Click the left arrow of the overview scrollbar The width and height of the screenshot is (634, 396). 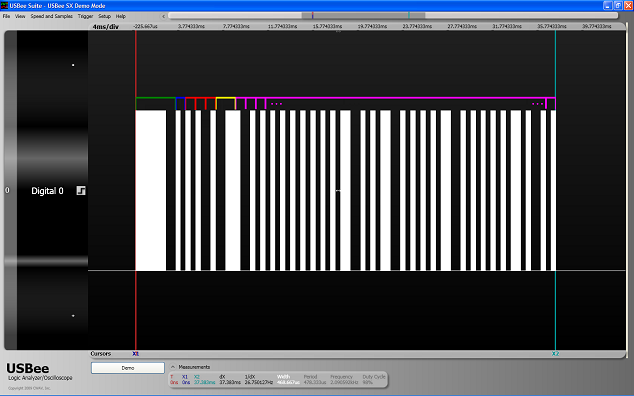pyautogui.click(x=163, y=16)
